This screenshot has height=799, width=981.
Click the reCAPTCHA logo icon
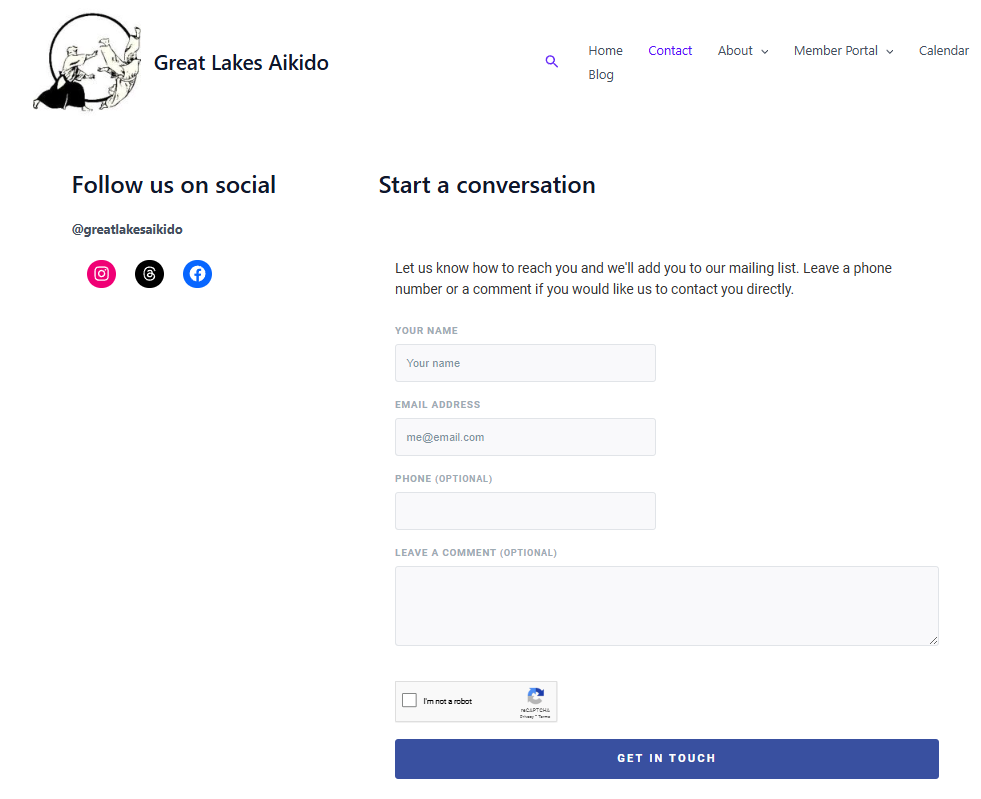pyautogui.click(x=536, y=696)
